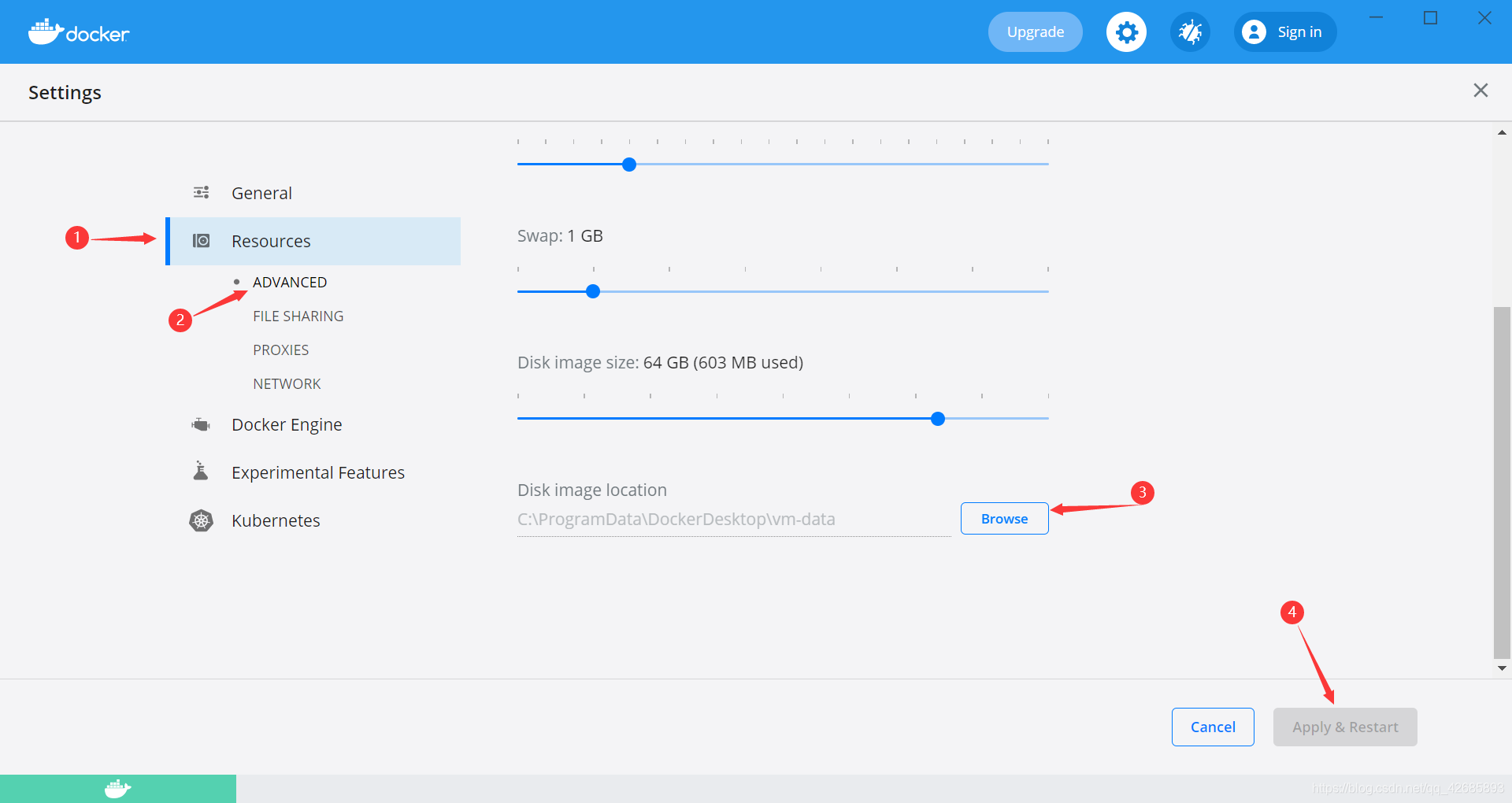Image resolution: width=1512 pixels, height=803 pixels.
Task: Click the Settings heading text
Action: [65, 92]
